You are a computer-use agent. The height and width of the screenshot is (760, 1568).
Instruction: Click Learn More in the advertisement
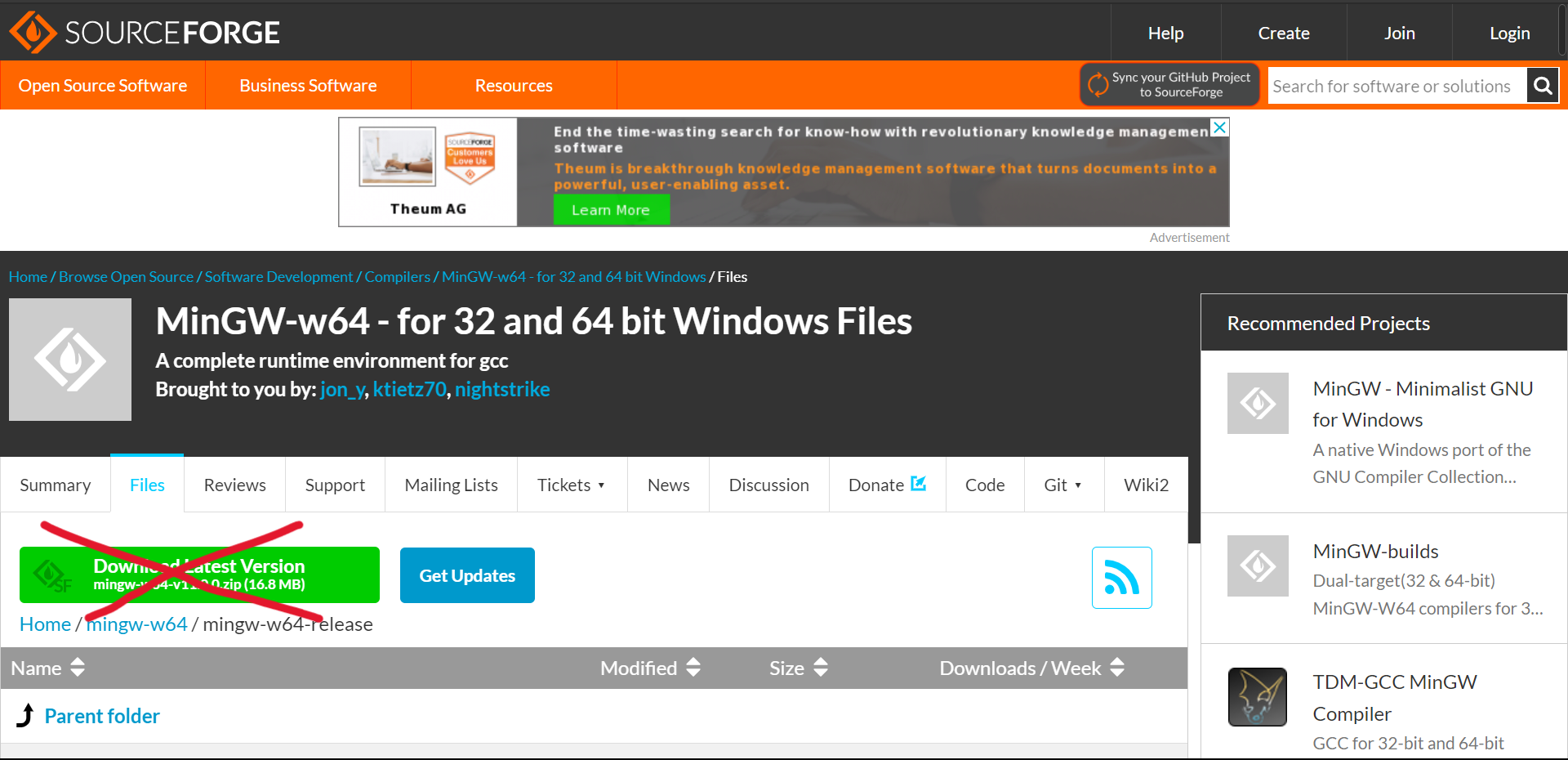(611, 209)
